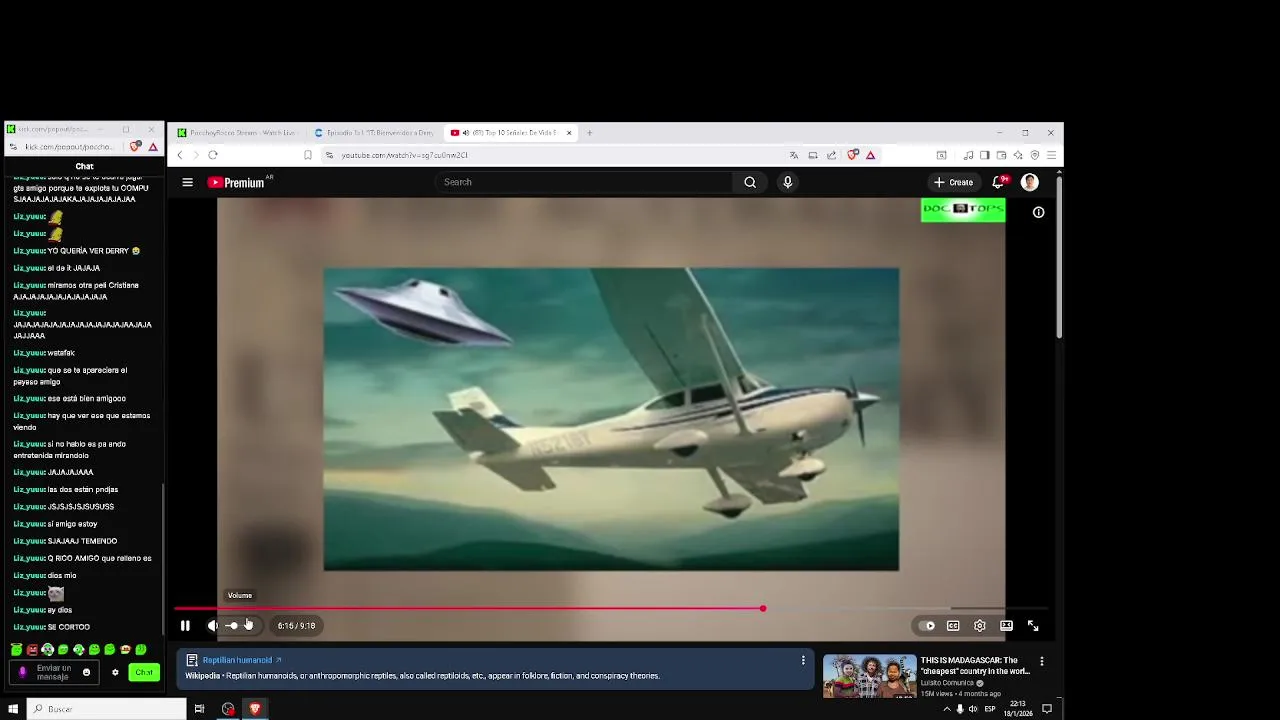Open the Madagascar video title link
The width and height of the screenshot is (1280, 720).
click(975, 666)
